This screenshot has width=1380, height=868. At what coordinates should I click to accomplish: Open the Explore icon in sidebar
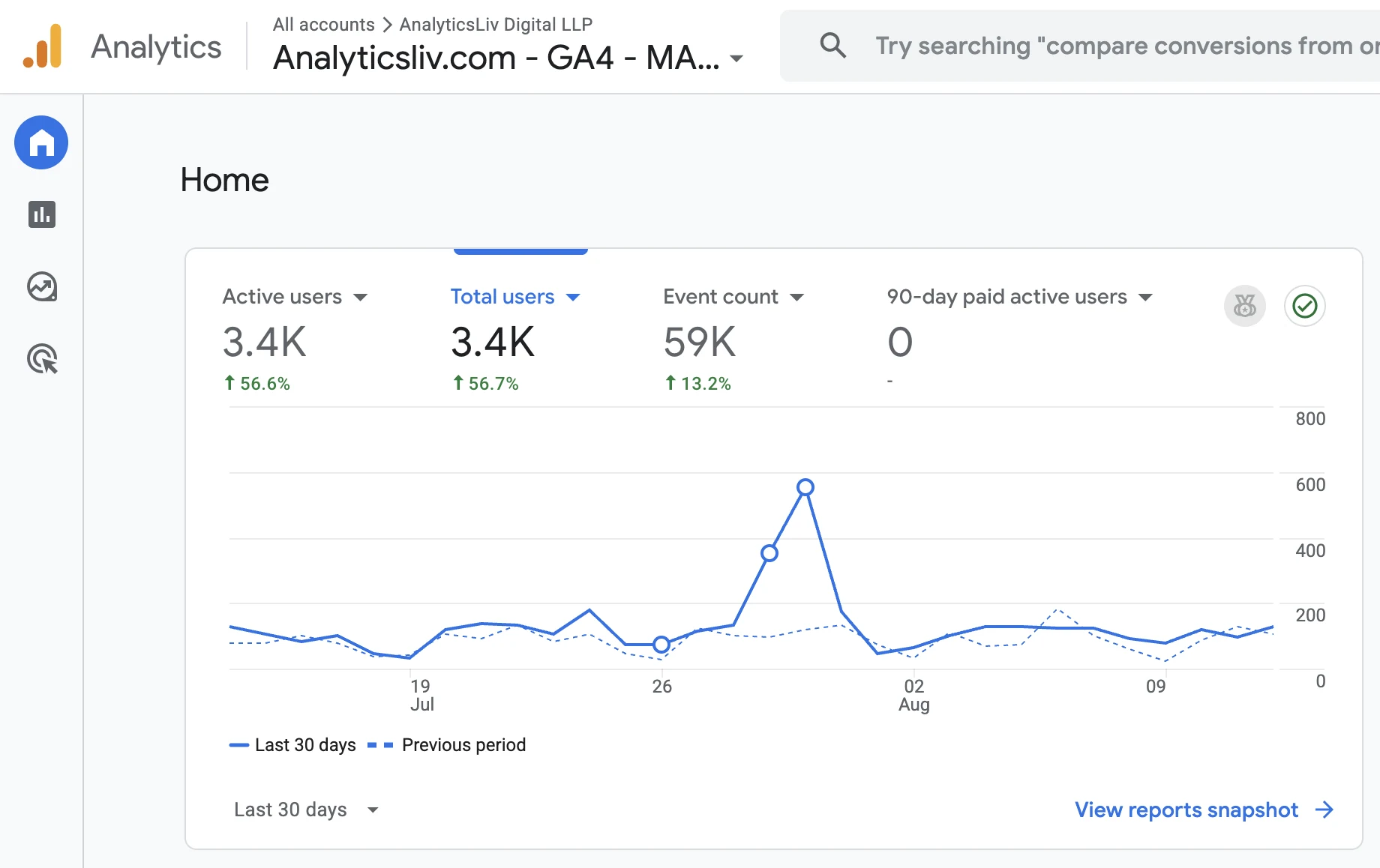tap(42, 286)
